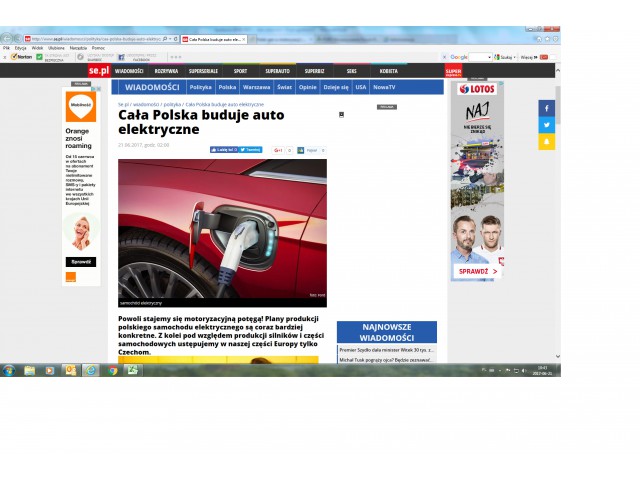
Task: Open Windows Start menu orb
Action: tap(8, 370)
